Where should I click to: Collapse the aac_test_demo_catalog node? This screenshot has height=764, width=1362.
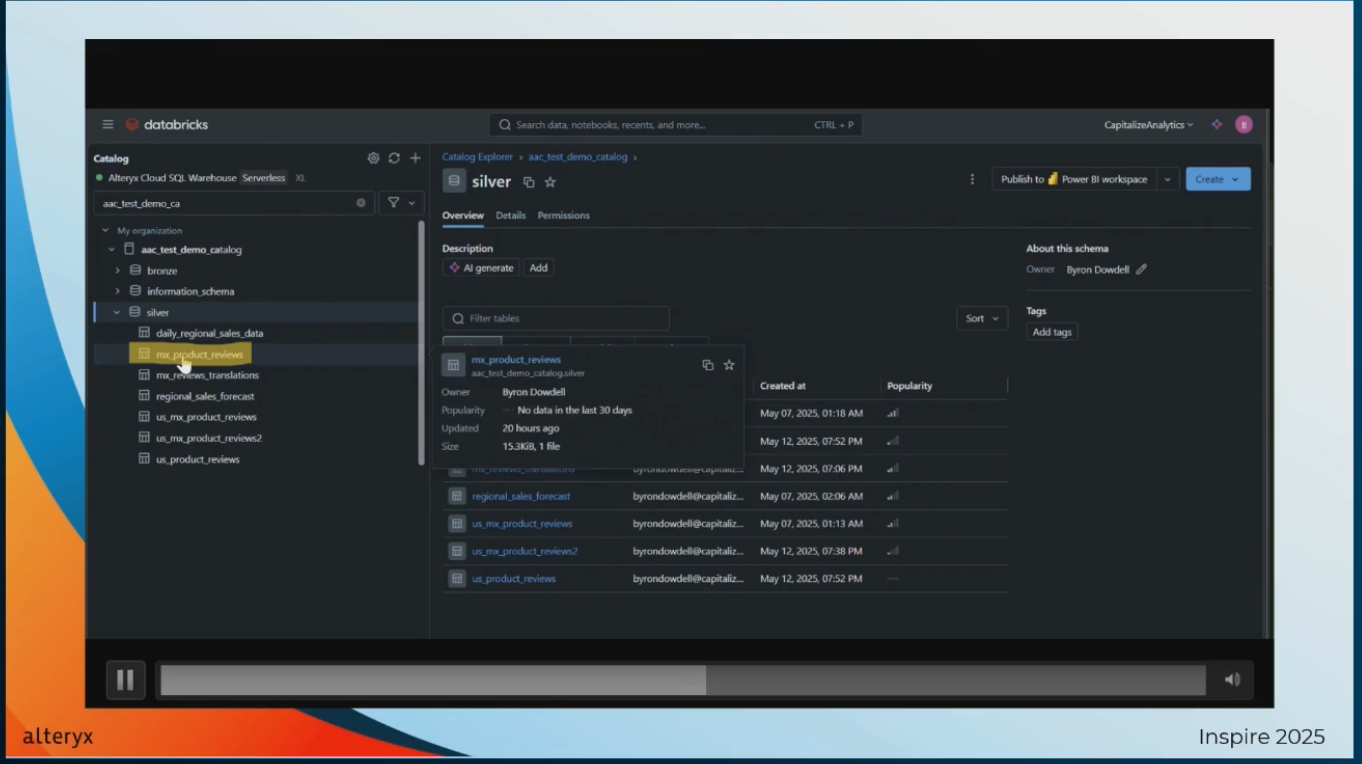[112, 249]
